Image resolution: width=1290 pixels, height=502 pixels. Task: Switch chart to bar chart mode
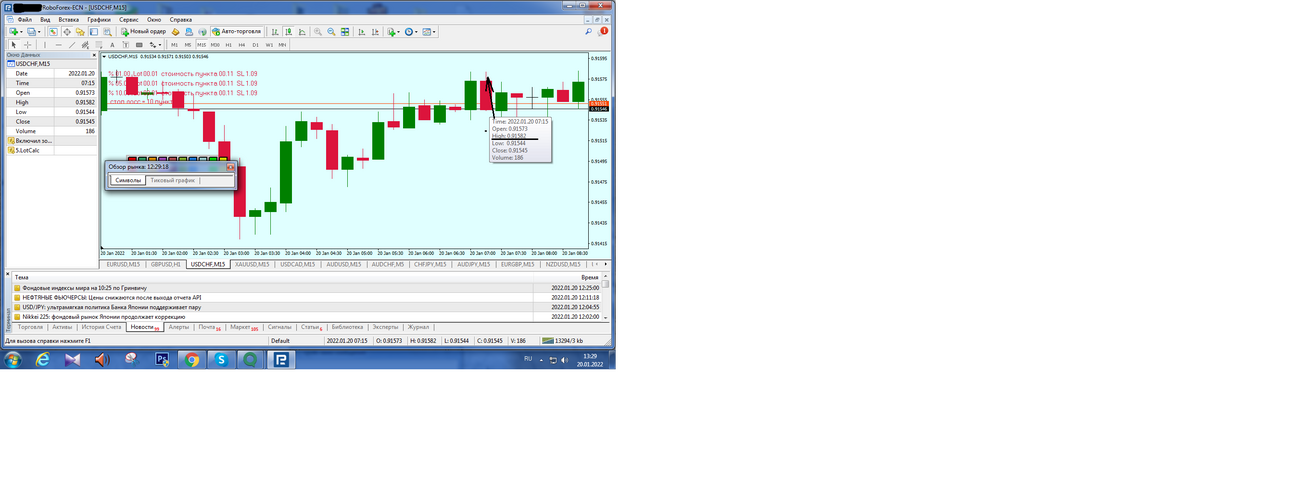pos(275,31)
